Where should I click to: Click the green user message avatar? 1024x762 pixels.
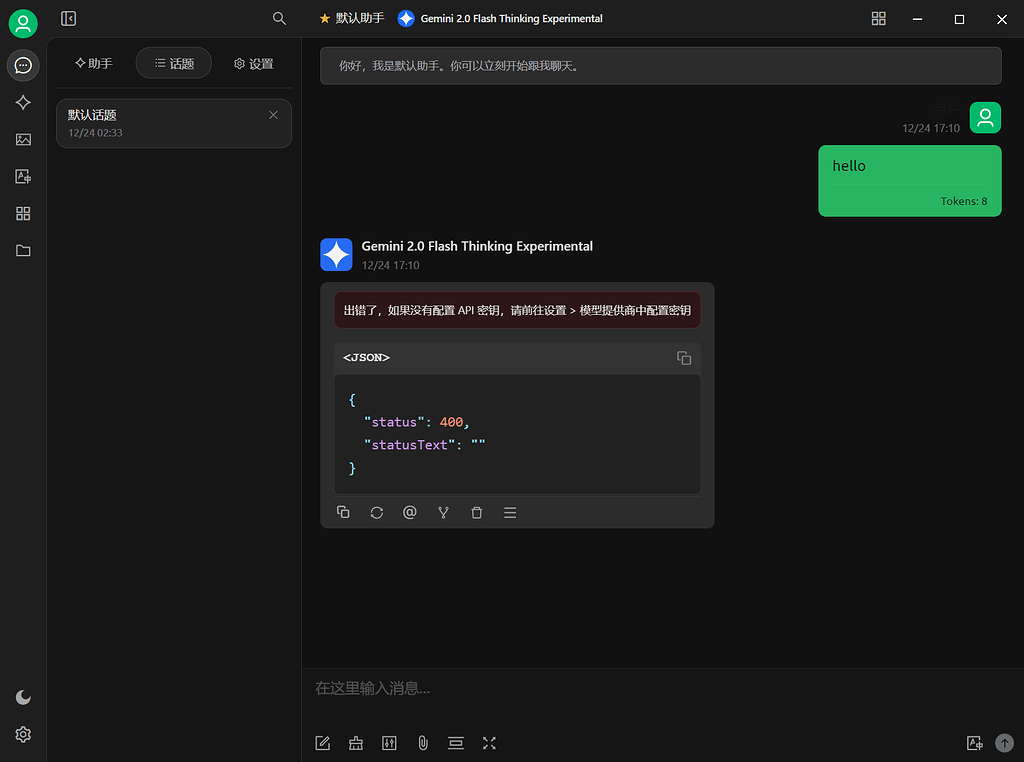click(x=985, y=118)
